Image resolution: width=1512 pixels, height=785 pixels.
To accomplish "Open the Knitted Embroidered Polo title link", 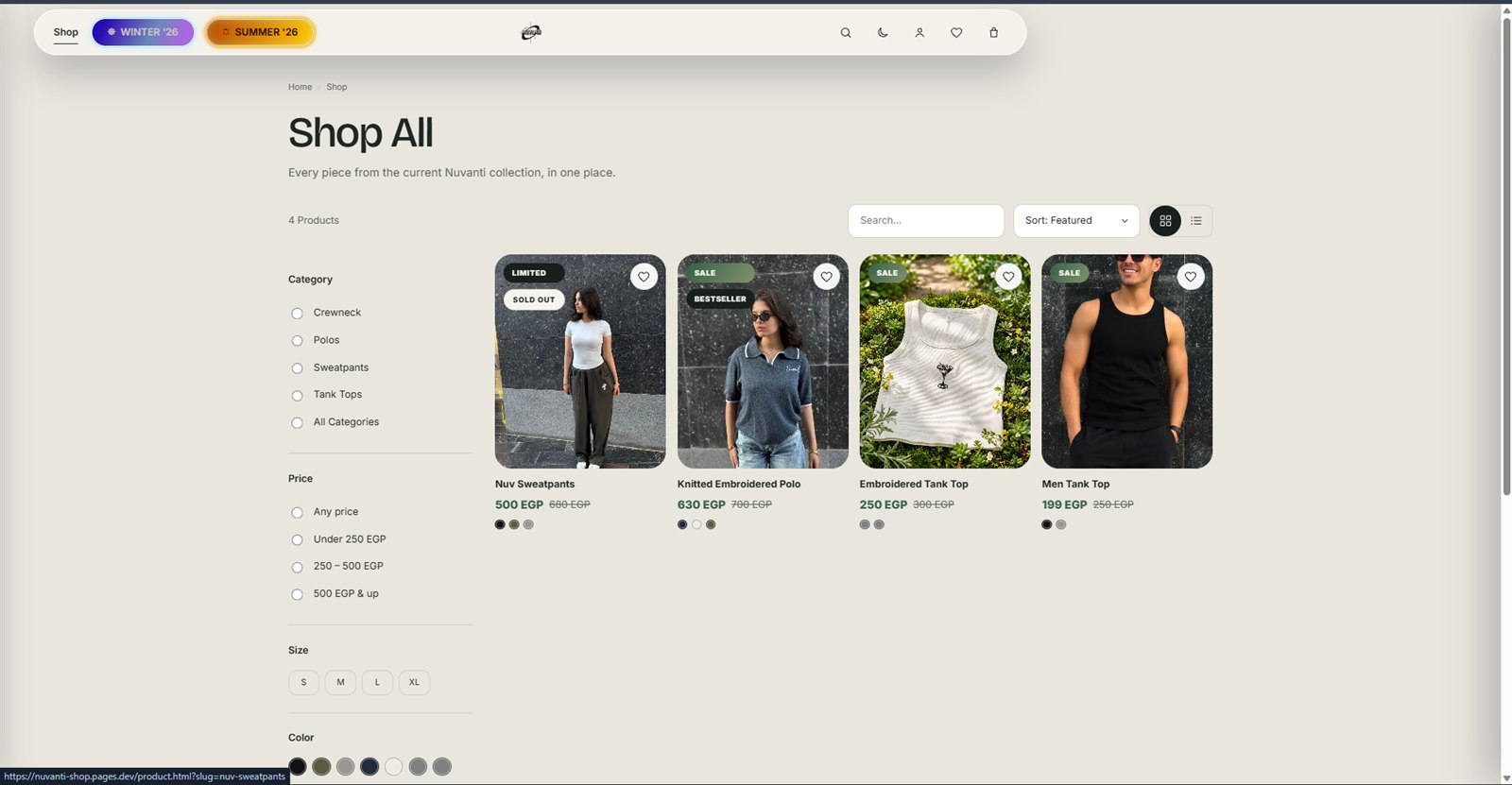I will 739,484.
